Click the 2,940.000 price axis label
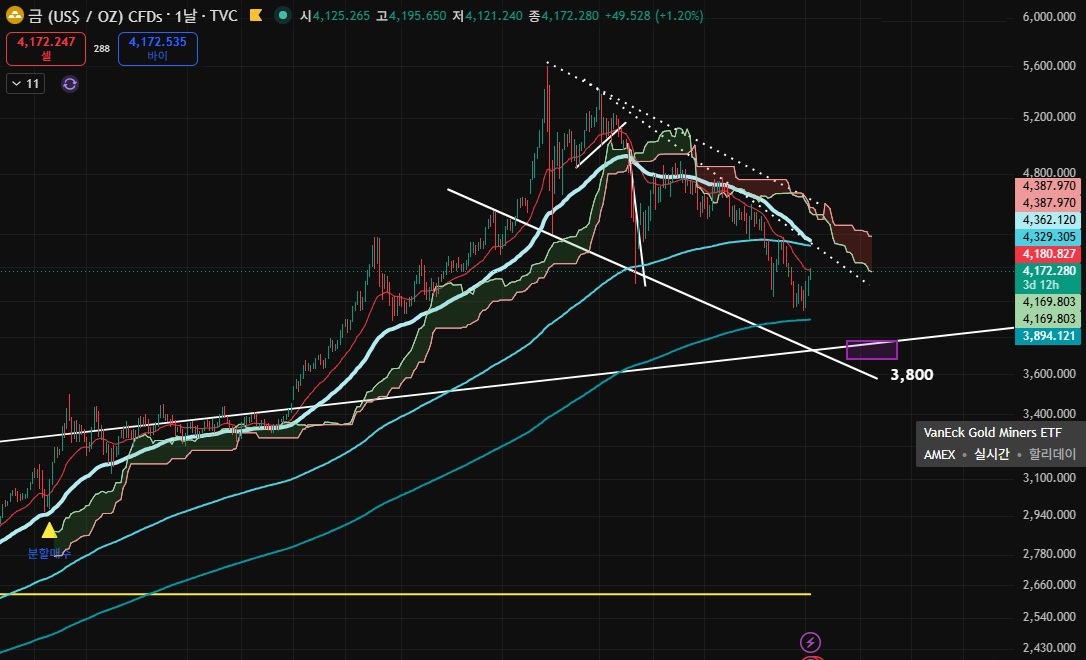The image size is (1086, 660). point(1049,515)
